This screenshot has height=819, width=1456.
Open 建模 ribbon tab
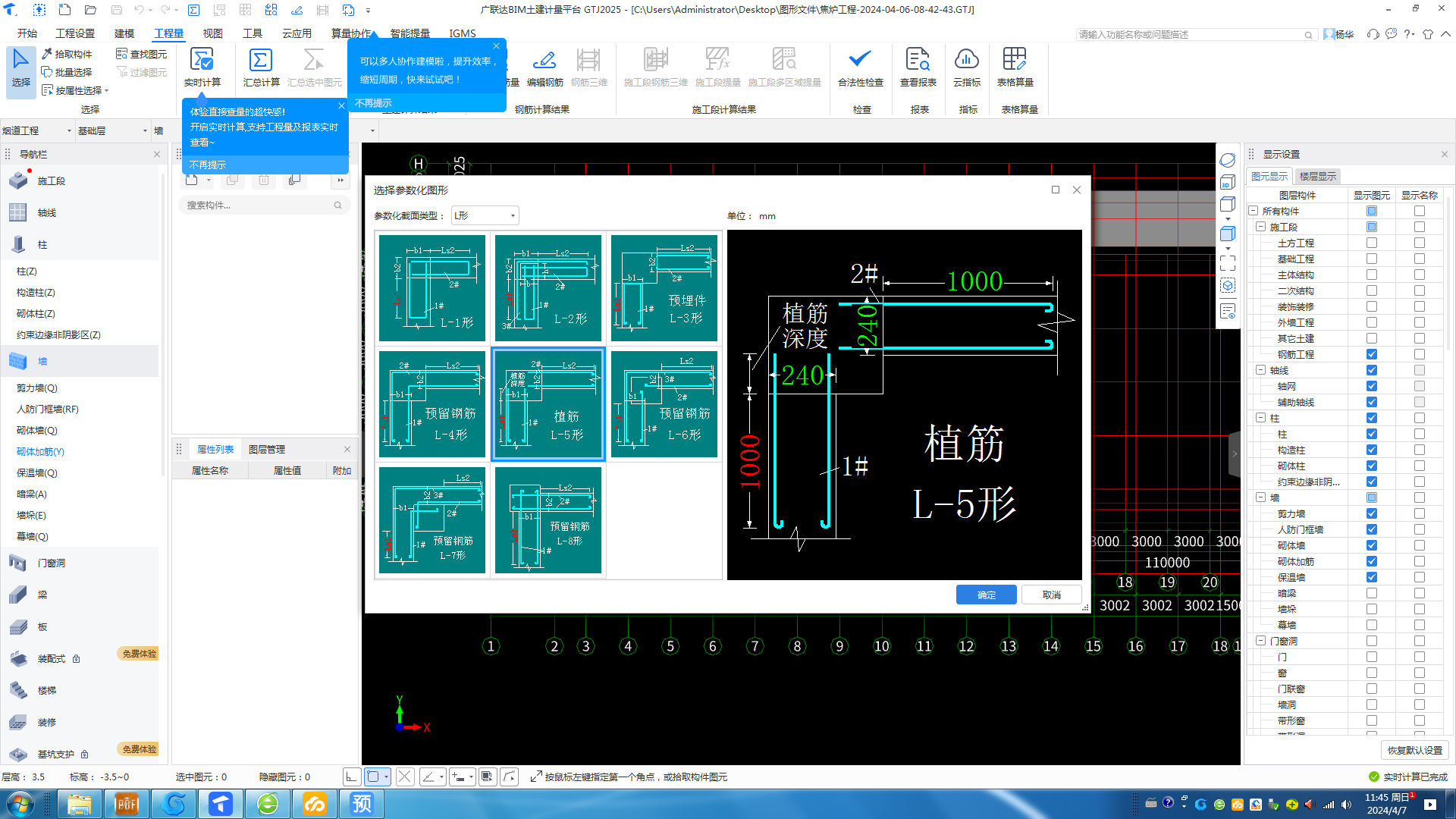click(x=124, y=33)
